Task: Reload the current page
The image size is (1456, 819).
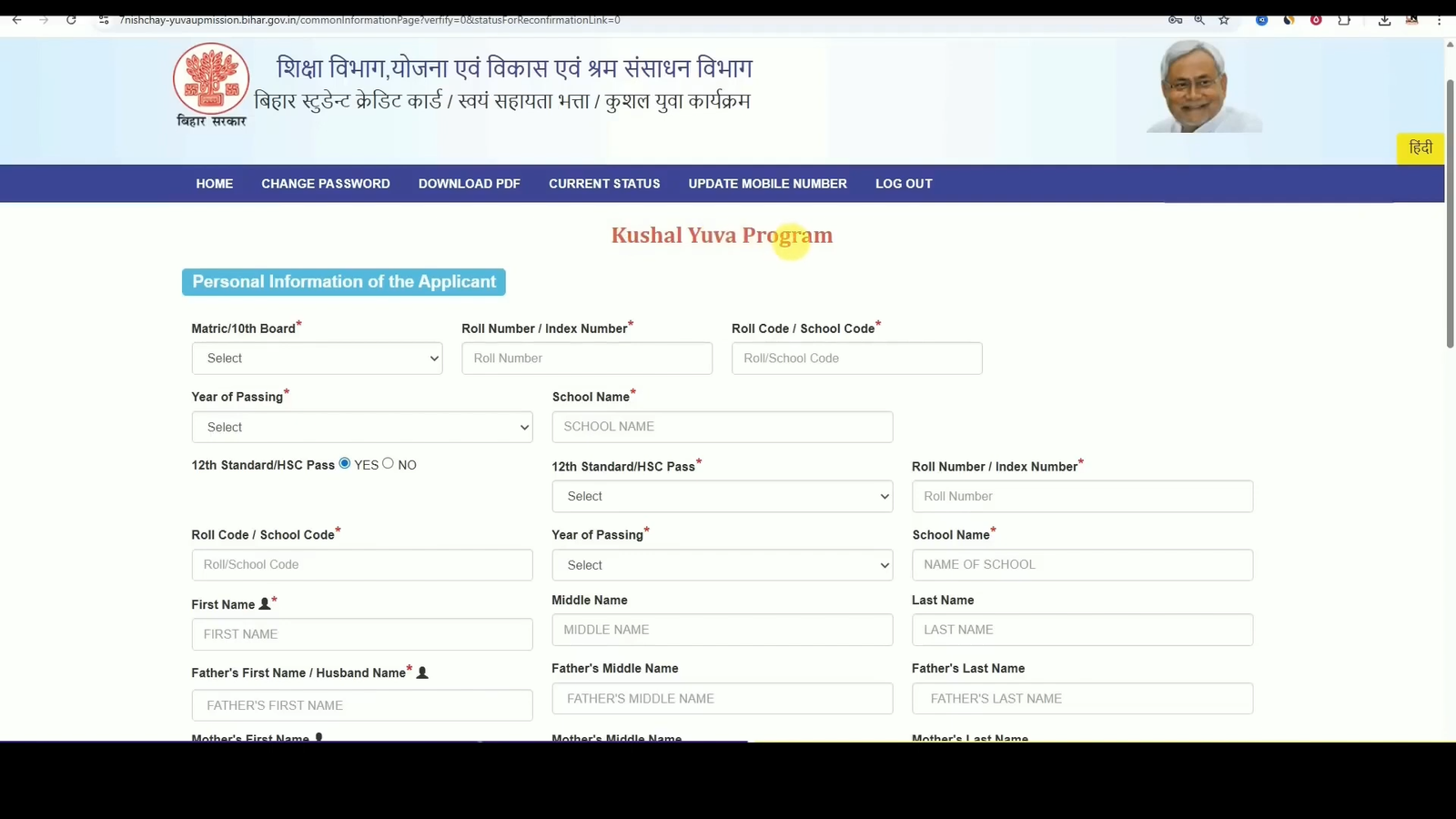Action: (x=71, y=20)
